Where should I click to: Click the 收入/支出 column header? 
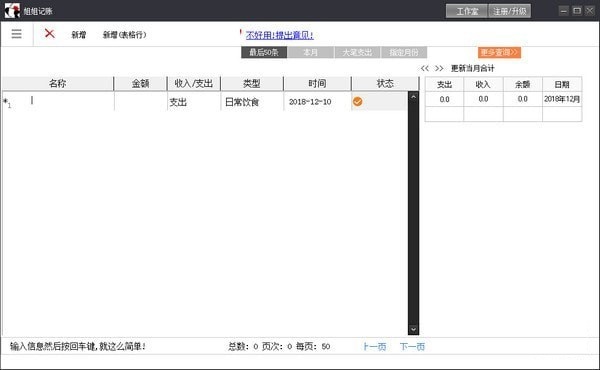(x=194, y=83)
